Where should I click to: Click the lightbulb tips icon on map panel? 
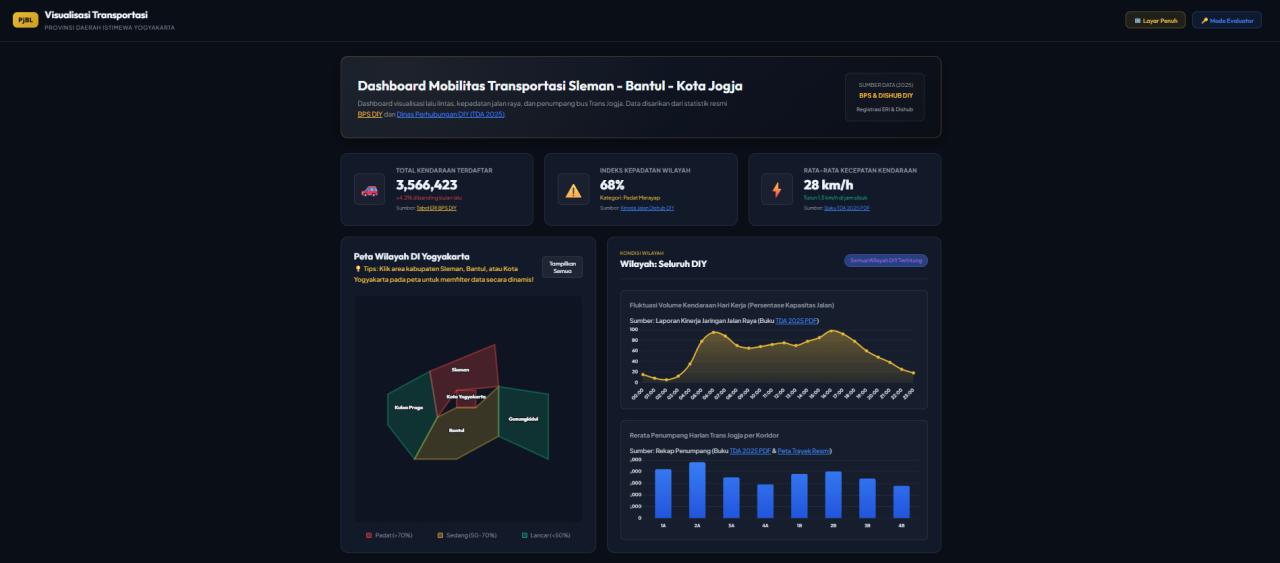(357, 268)
